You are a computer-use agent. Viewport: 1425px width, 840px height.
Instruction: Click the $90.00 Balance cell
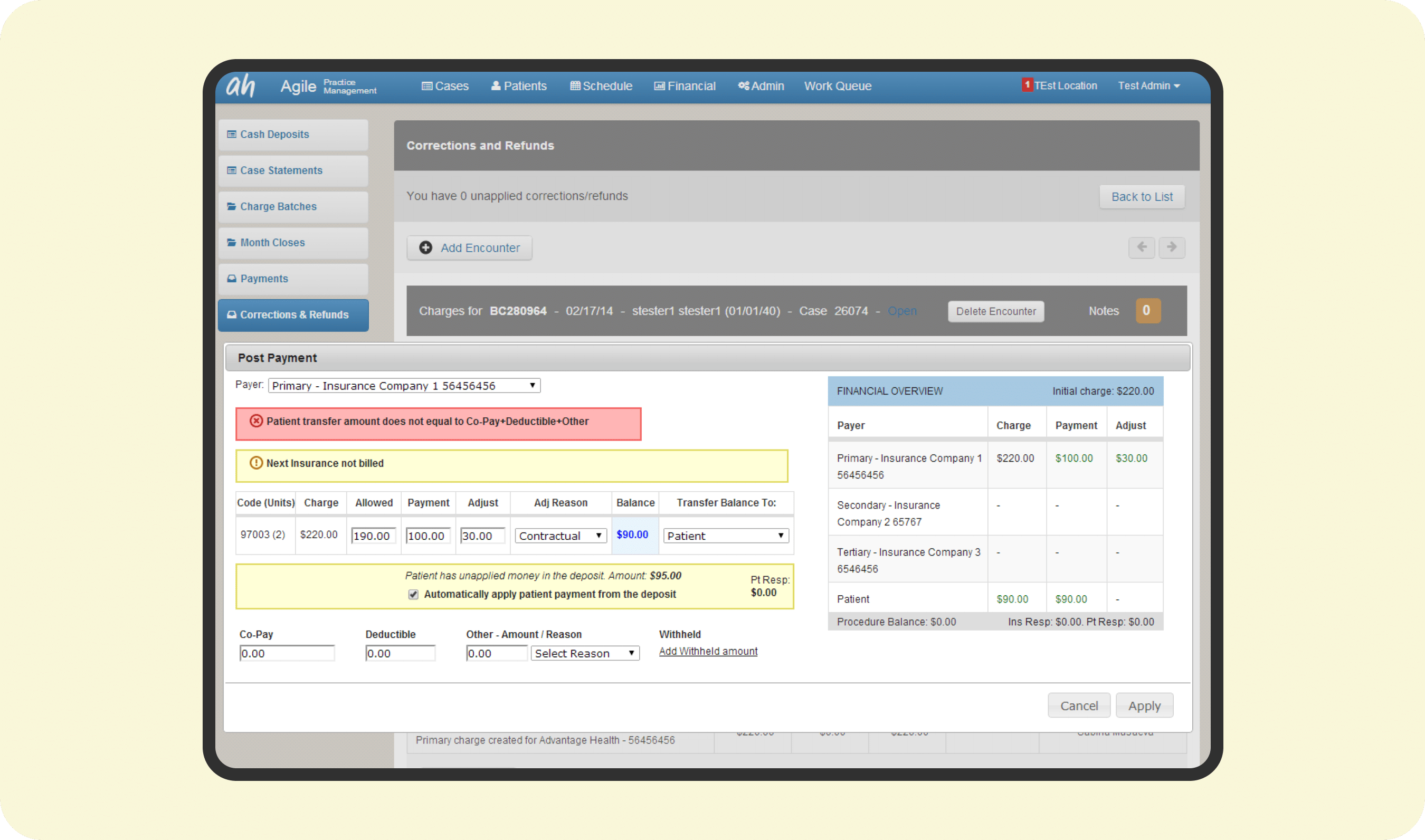635,535
